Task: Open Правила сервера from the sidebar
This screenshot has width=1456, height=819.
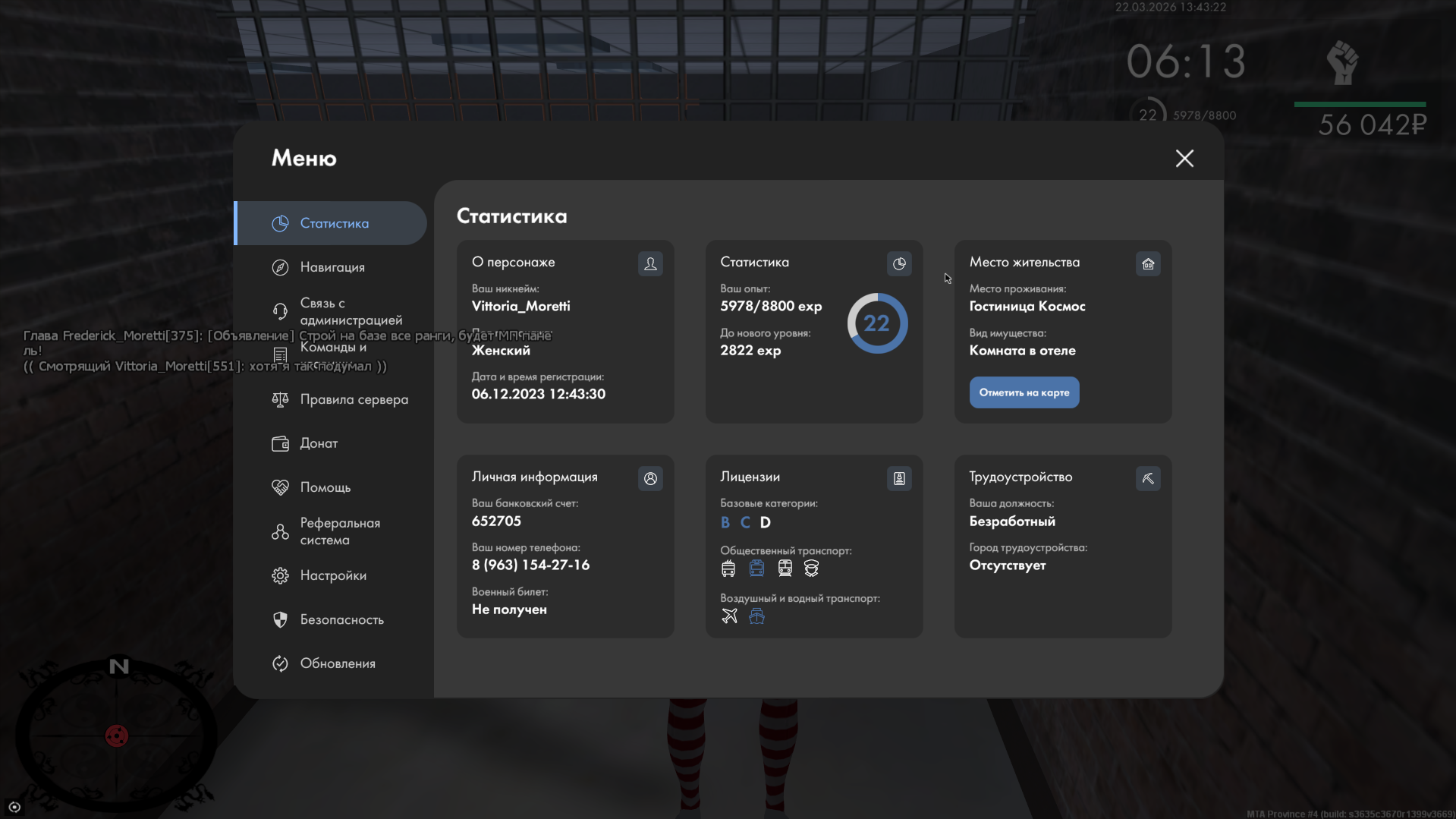Action: (x=354, y=399)
